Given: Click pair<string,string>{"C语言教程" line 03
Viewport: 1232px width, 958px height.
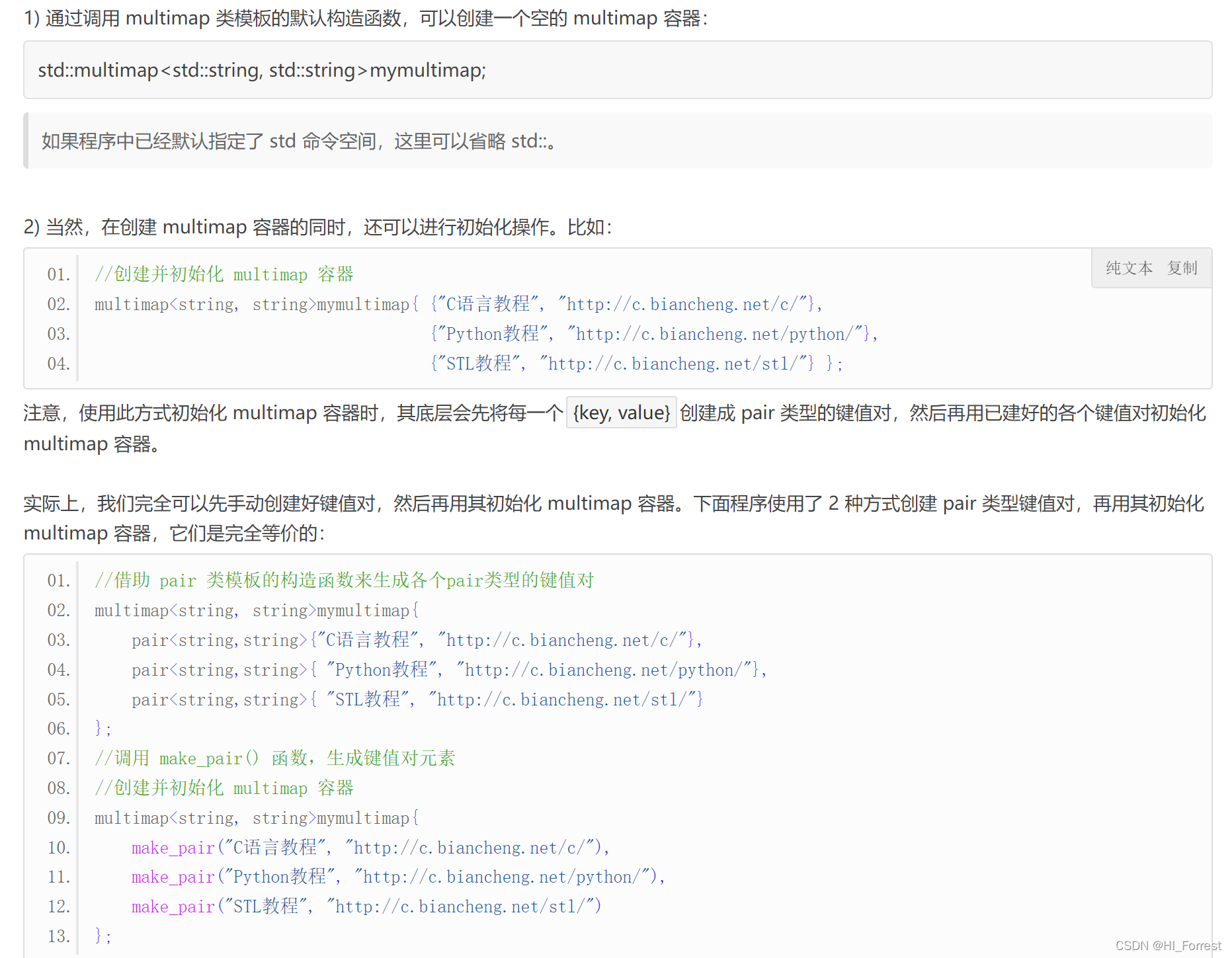Looking at the screenshot, I should coord(417,640).
